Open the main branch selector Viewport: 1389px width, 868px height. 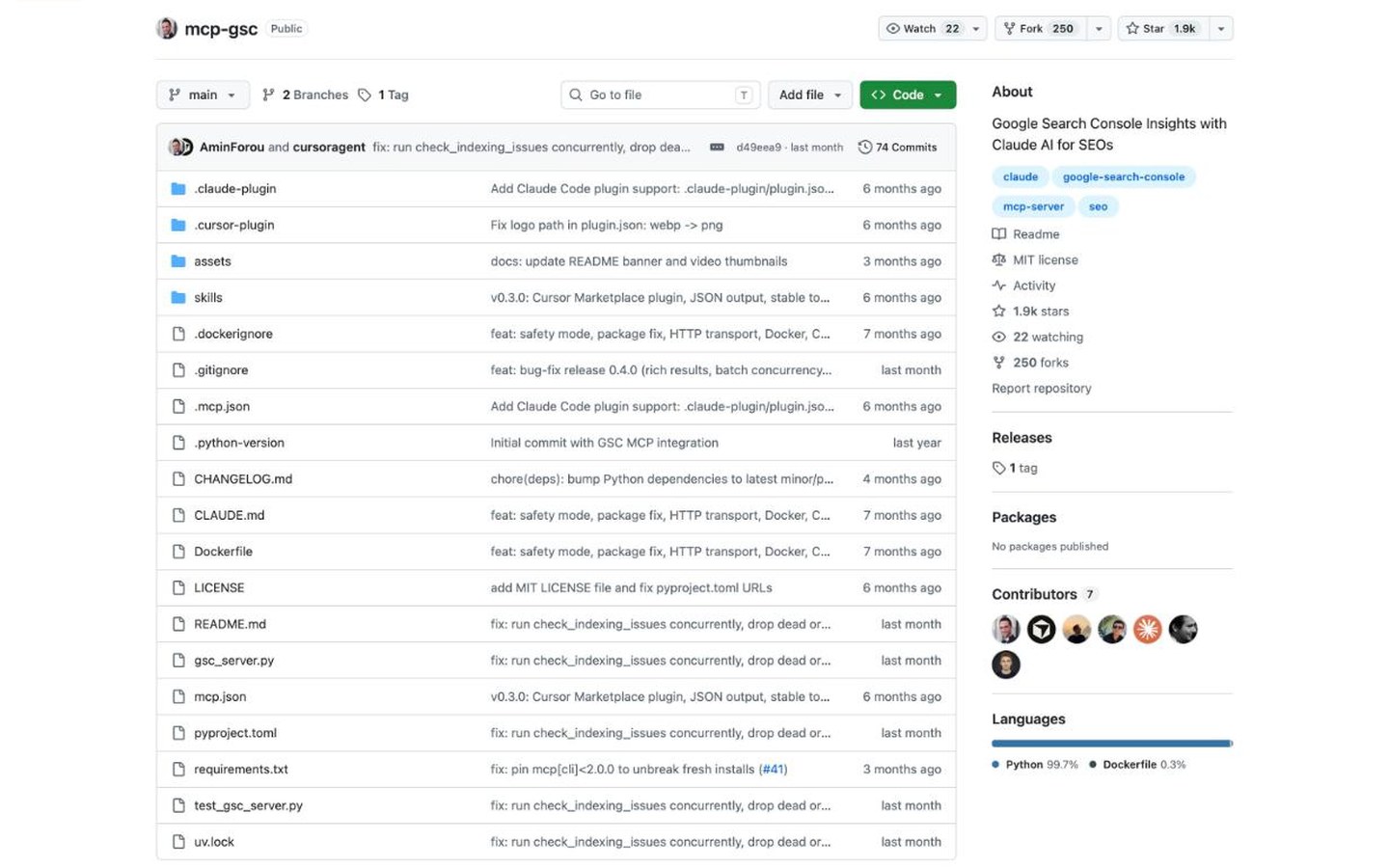203,95
